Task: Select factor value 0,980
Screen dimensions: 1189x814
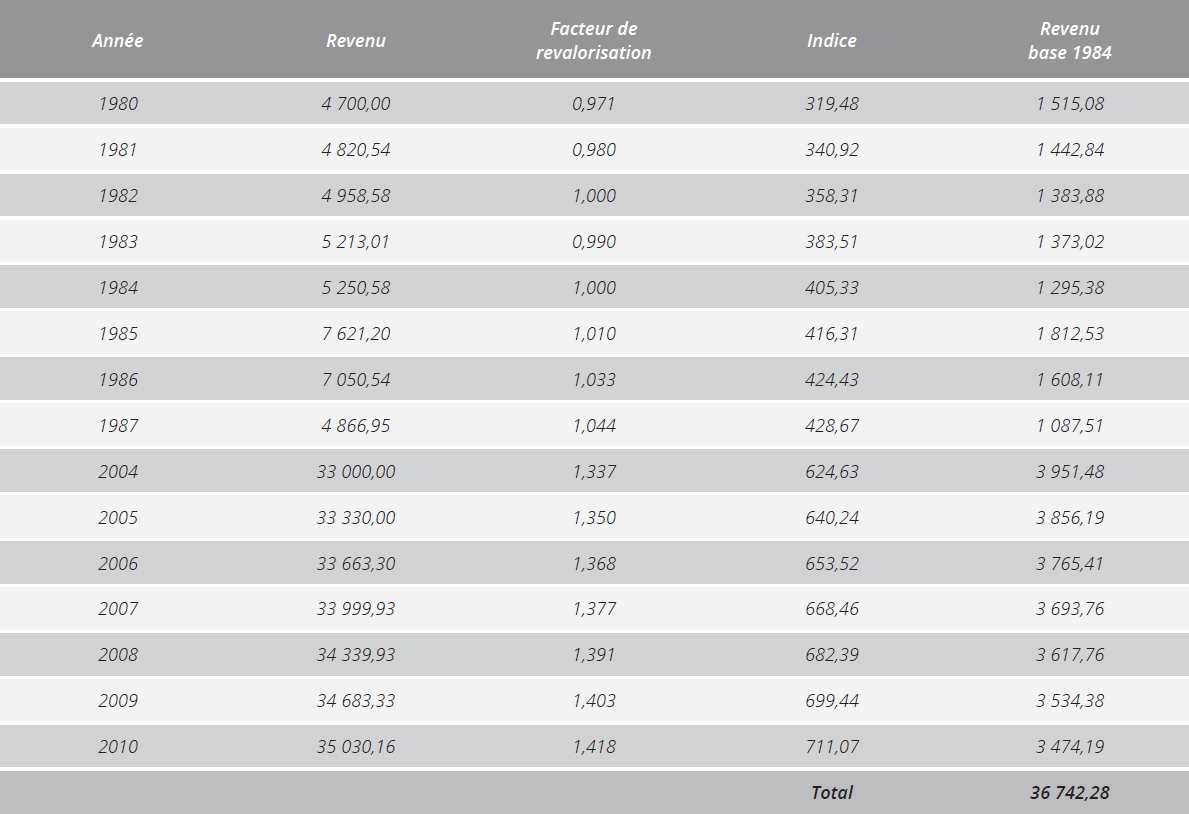Action: click(x=594, y=149)
